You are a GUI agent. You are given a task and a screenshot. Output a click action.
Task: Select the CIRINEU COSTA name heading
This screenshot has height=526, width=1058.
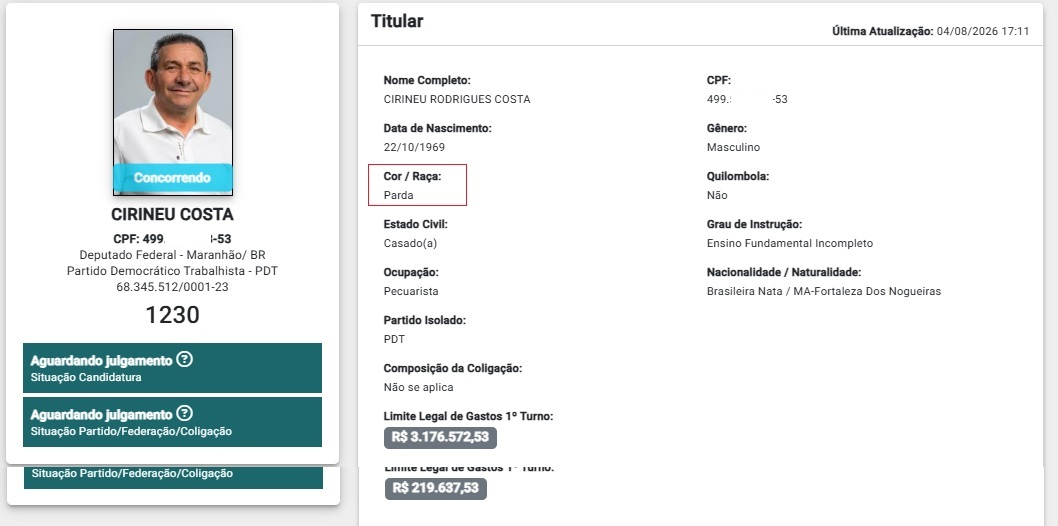(173, 214)
